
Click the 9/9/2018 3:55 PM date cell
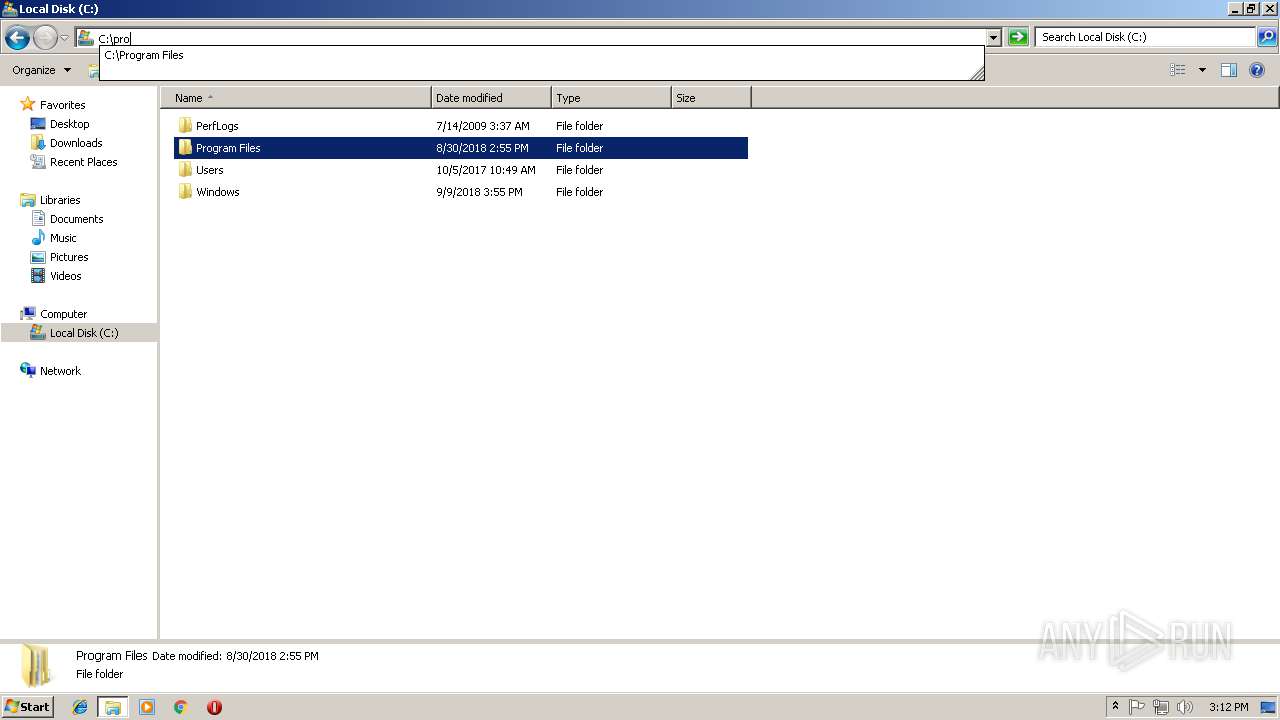pyautogui.click(x=479, y=192)
